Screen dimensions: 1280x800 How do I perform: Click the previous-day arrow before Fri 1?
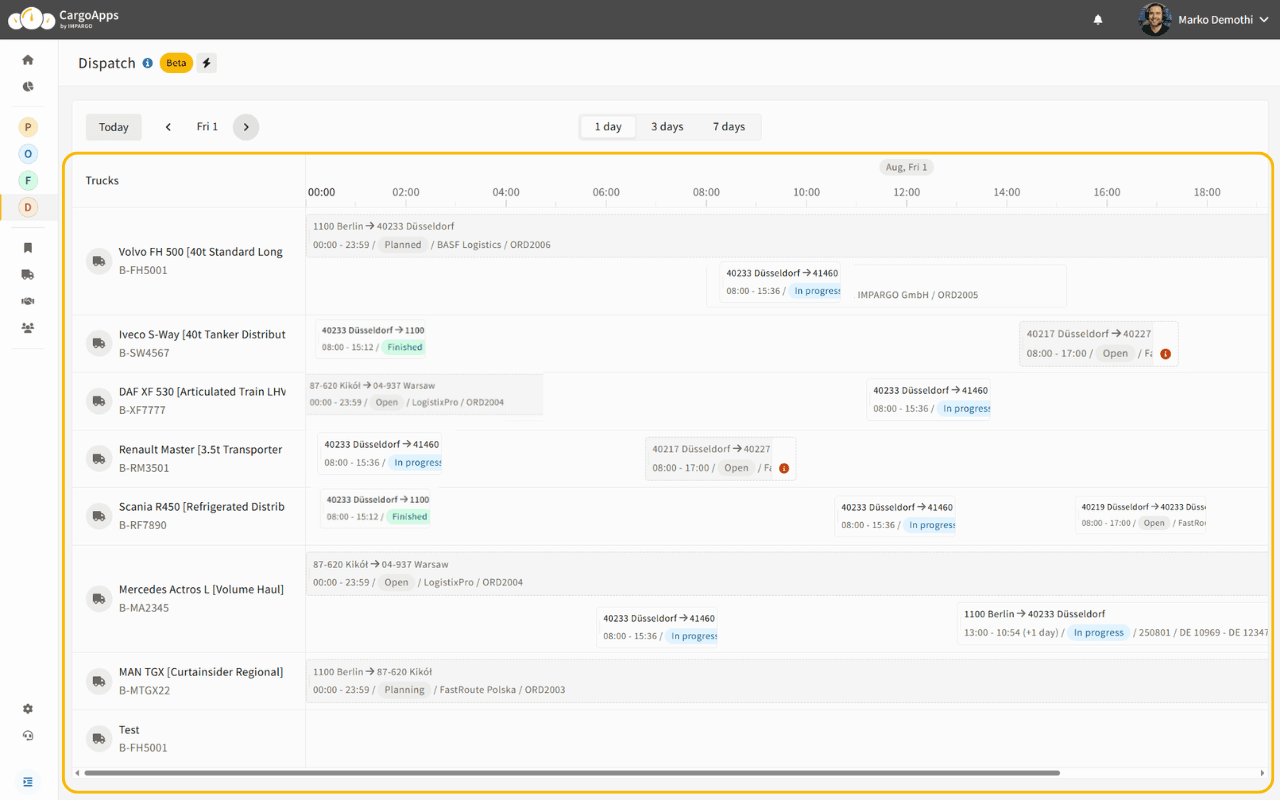(167, 127)
